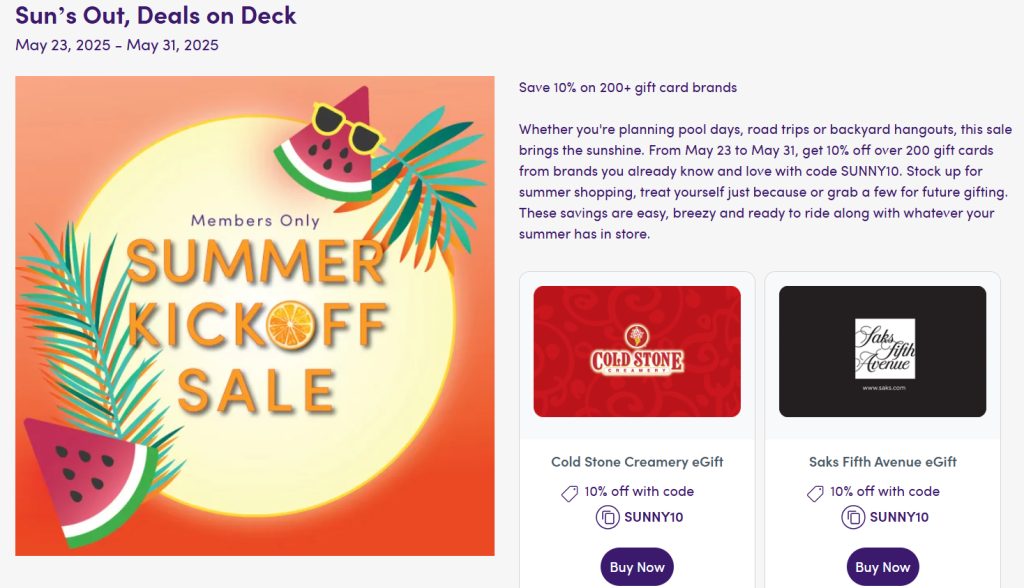Image resolution: width=1024 pixels, height=588 pixels.
Task: Select the SUNNY10 code text under Cold Stone
Action: click(654, 517)
